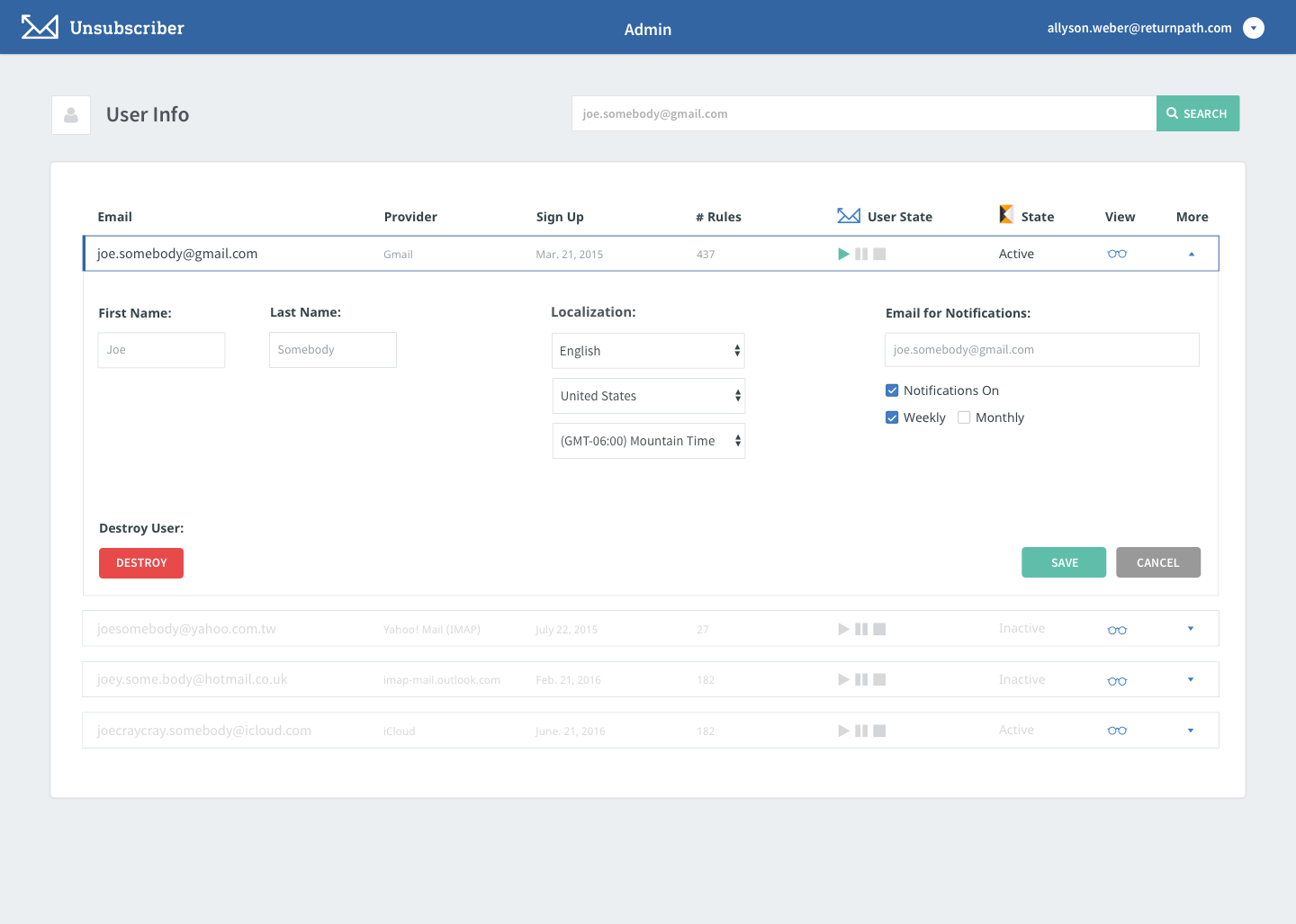
Task: Open the account dropdown next to allyson.weber@returnpath.com
Action: coord(1253,28)
